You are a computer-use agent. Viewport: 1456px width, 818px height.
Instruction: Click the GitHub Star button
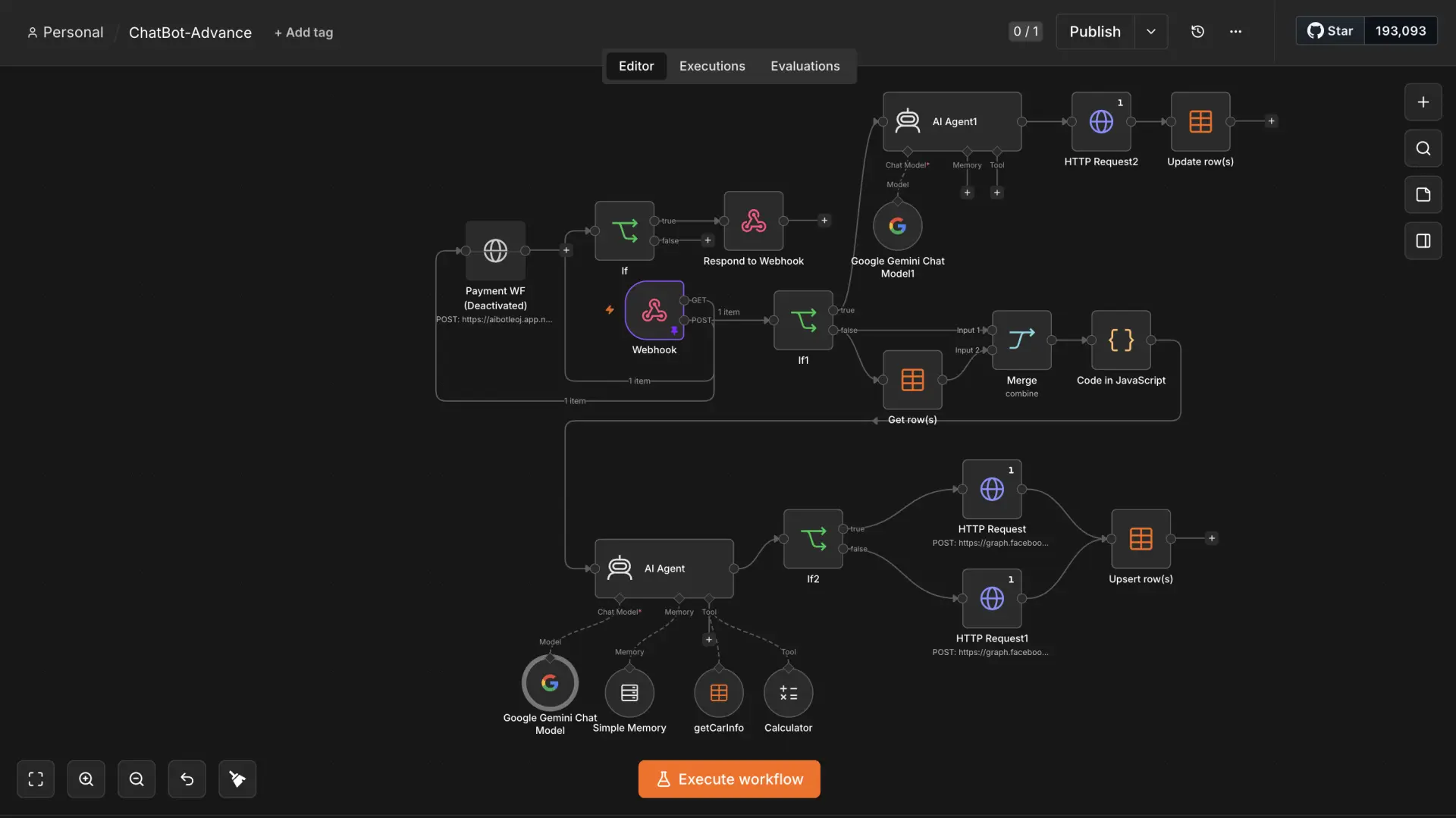[x=1330, y=31]
